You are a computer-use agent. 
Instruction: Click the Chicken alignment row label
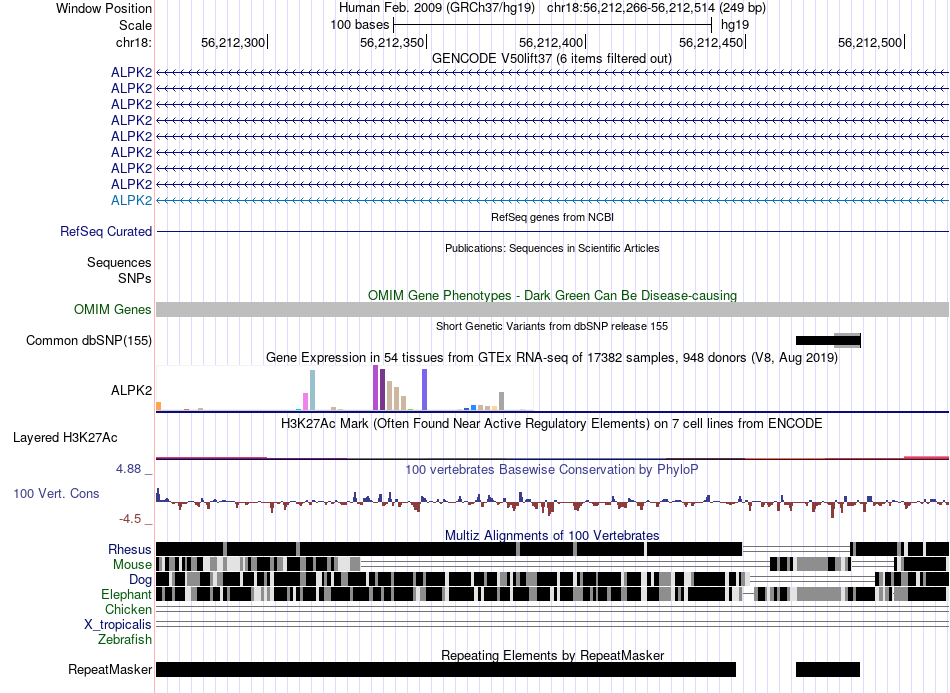128,609
